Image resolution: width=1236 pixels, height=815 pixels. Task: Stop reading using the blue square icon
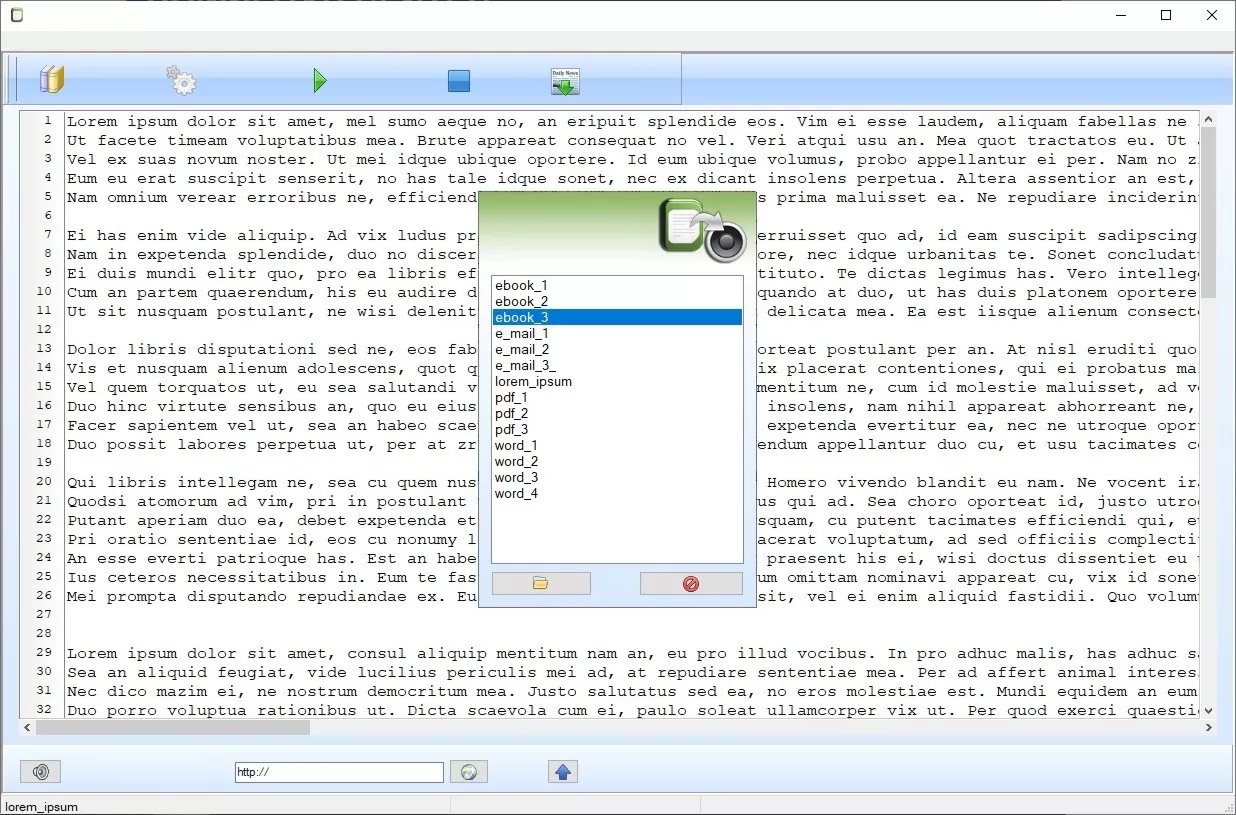(x=459, y=80)
